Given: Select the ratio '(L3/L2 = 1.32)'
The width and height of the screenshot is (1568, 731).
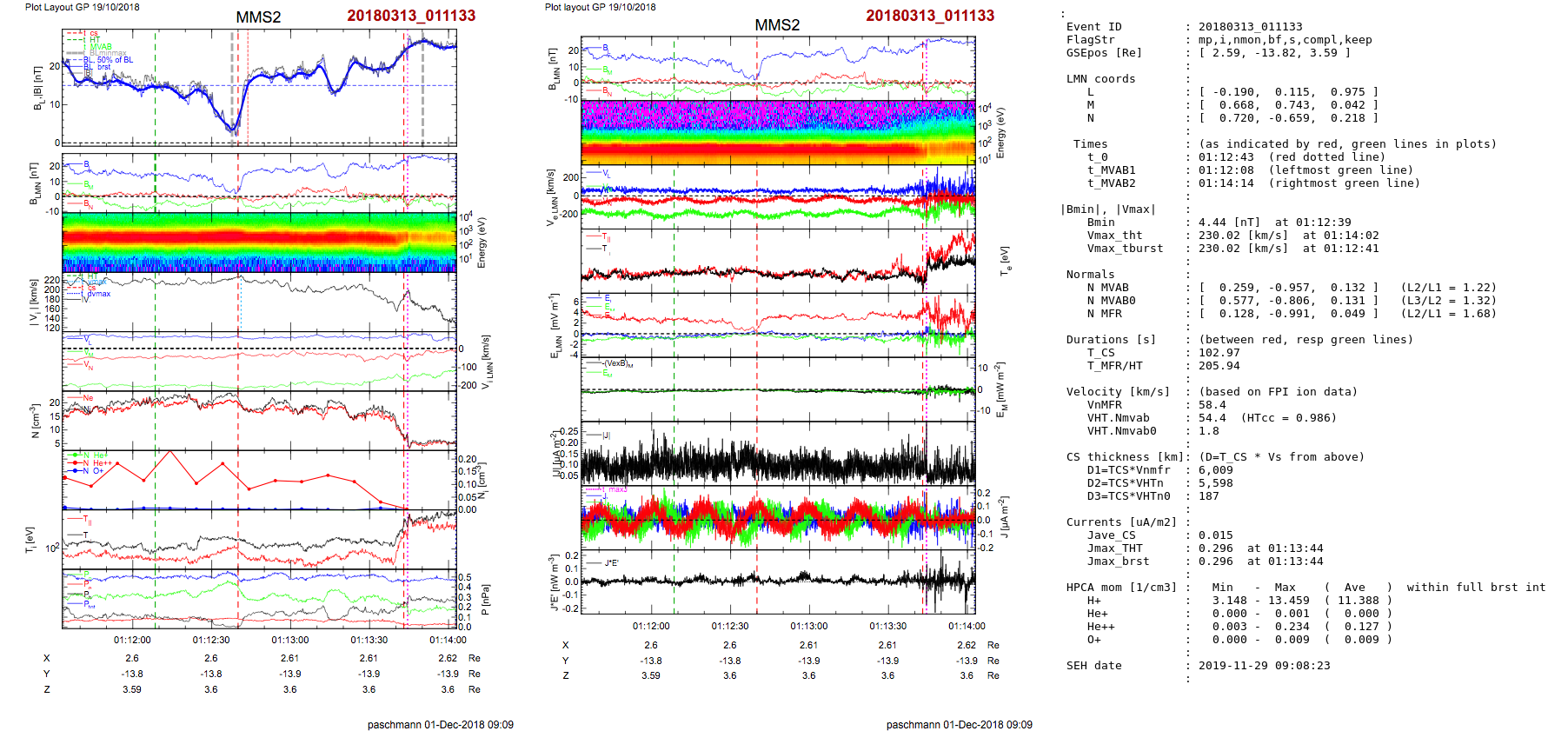Looking at the screenshot, I should point(1449,301).
